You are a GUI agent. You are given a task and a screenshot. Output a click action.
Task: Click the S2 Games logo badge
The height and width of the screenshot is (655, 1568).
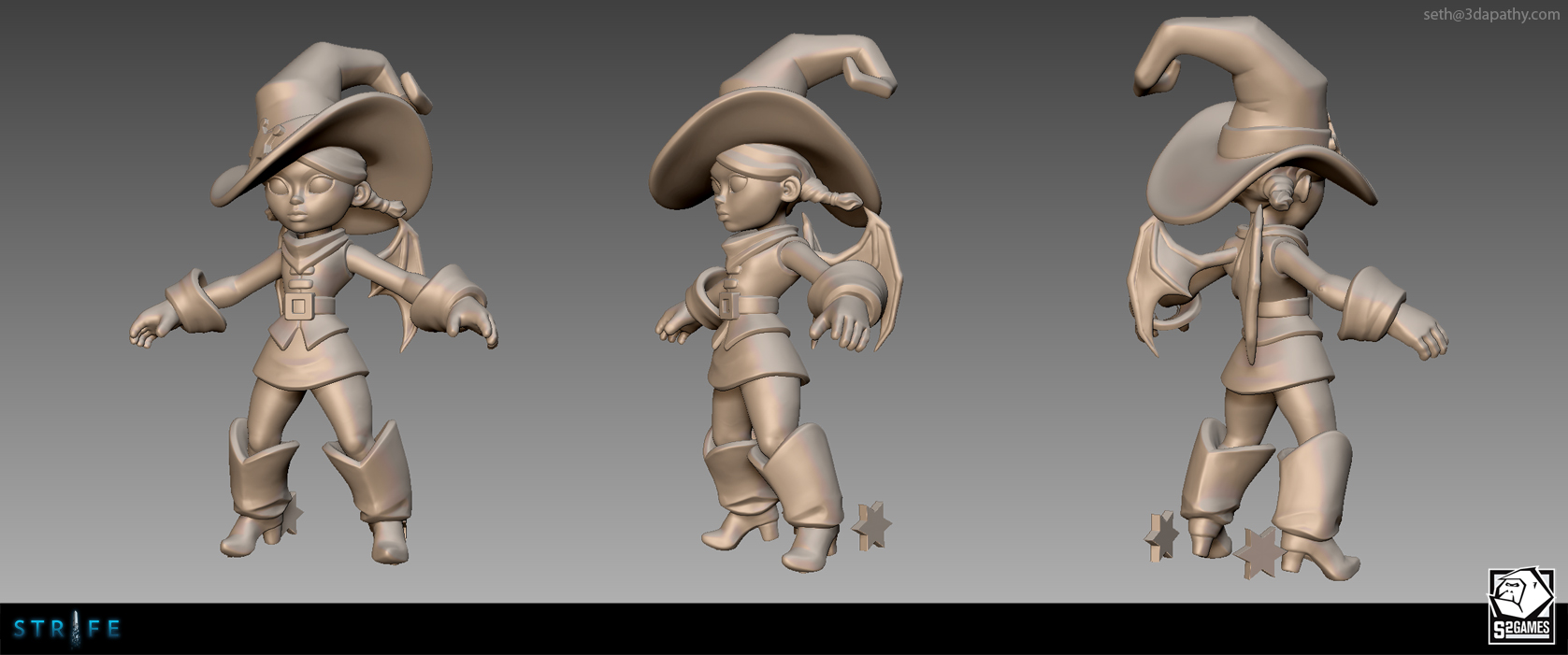point(1520,606)
